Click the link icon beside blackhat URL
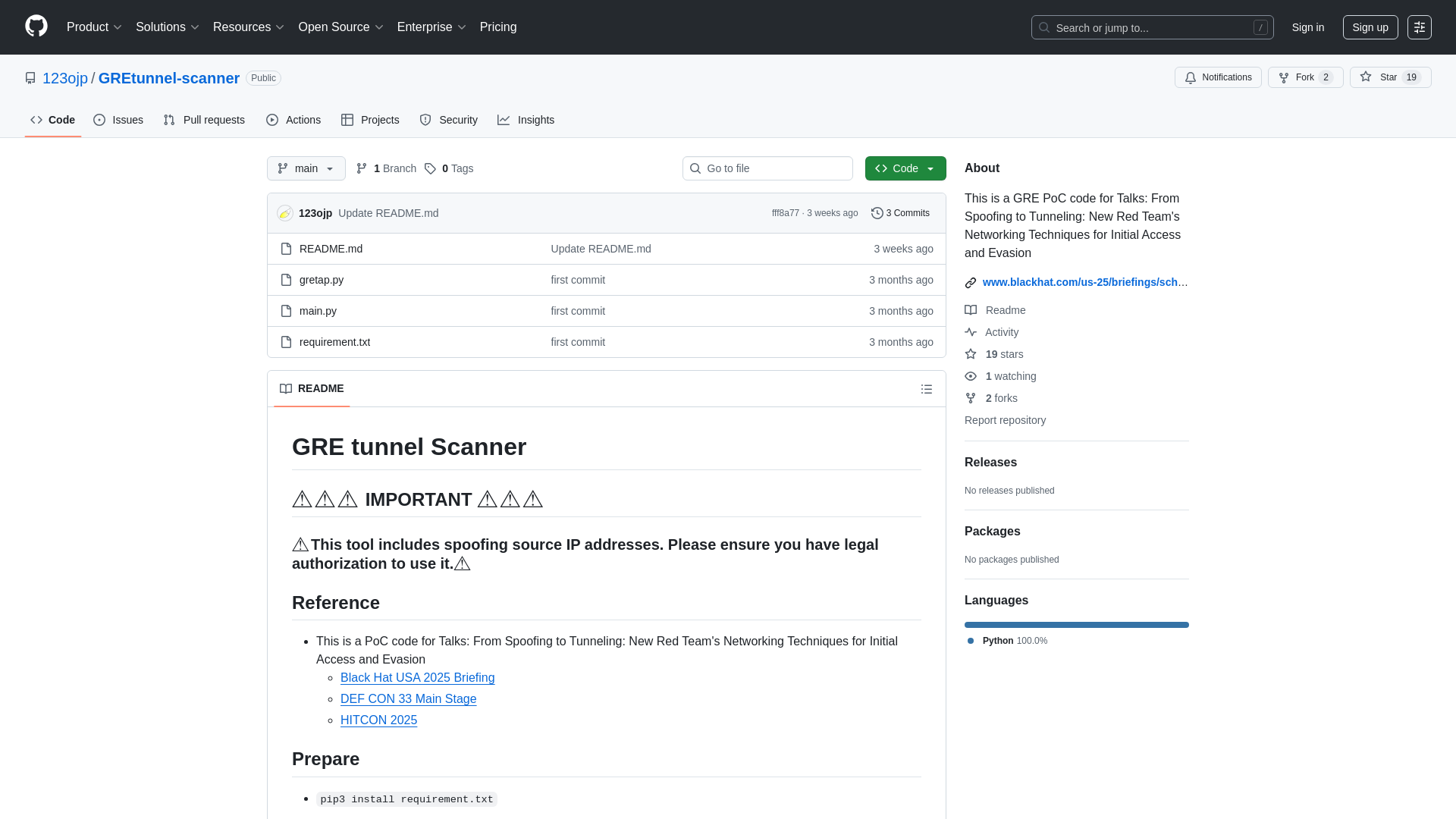This screenshot has height=819, width=1456. [971, 283]
